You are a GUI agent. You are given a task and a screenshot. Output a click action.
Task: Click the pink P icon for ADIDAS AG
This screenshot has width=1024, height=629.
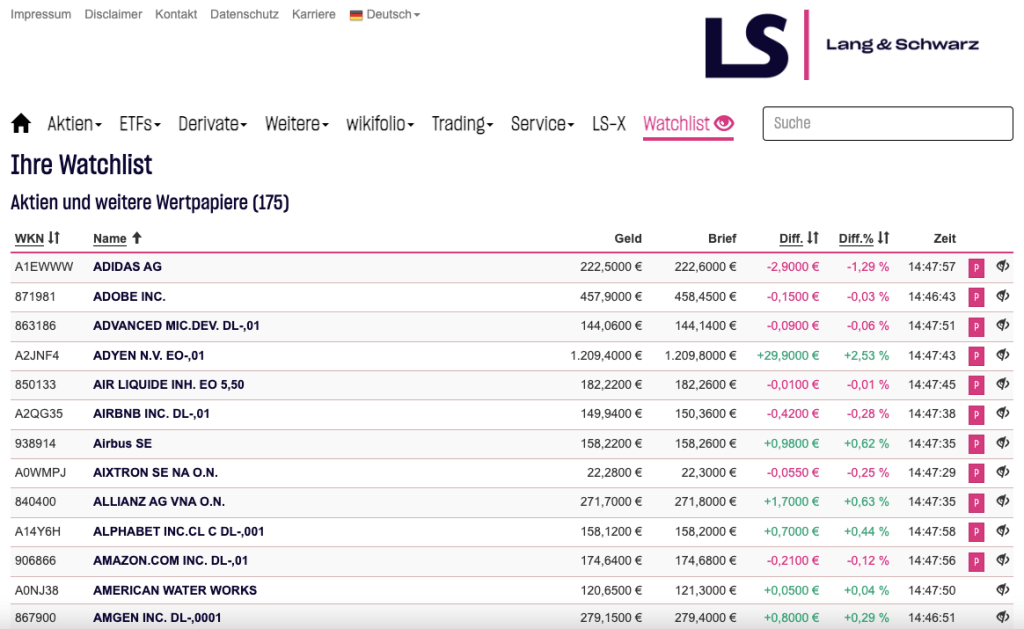click(976, 268)
